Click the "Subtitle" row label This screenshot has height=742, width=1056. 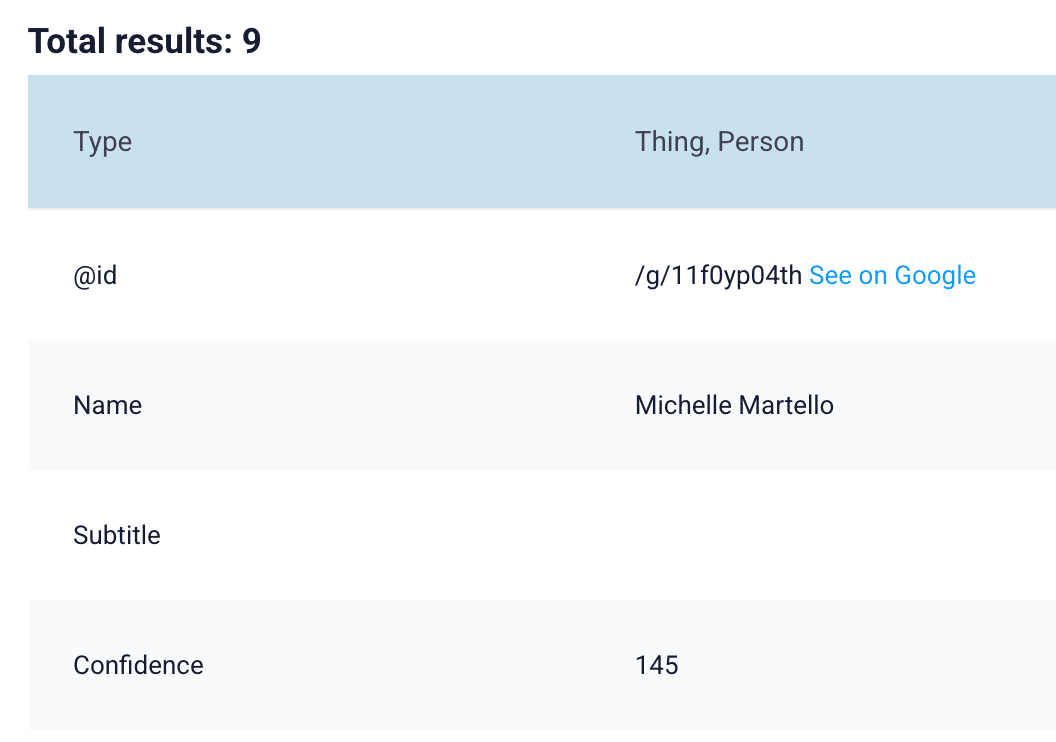(x=117, y=535)
